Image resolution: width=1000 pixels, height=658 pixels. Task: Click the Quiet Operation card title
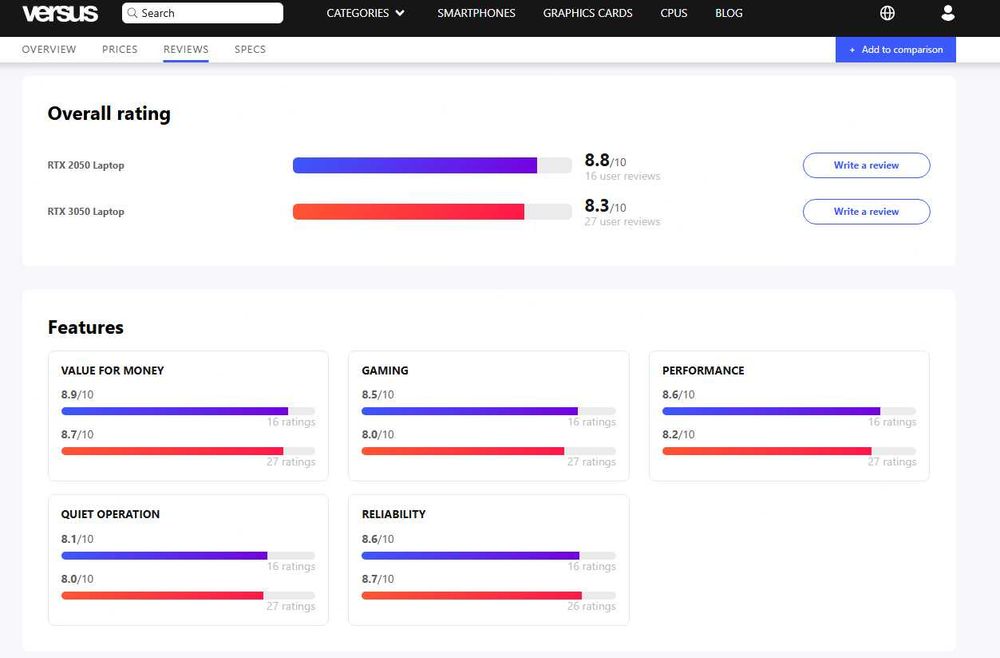point(110,514)
